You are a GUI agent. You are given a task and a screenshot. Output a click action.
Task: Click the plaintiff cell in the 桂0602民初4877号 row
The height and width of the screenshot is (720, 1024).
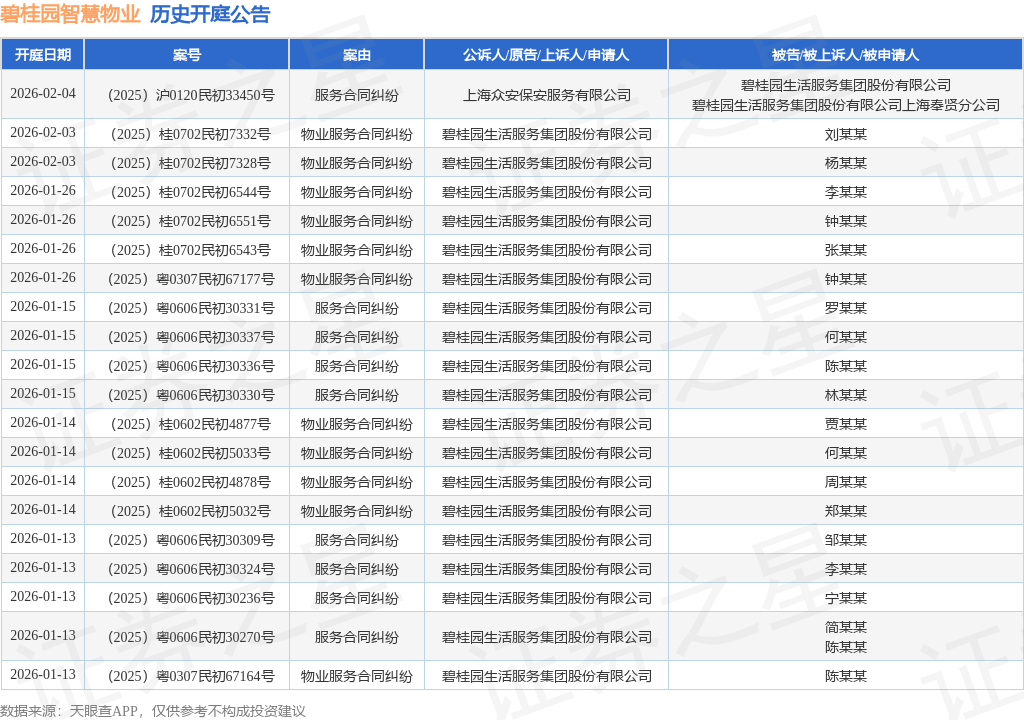[547, 425]
